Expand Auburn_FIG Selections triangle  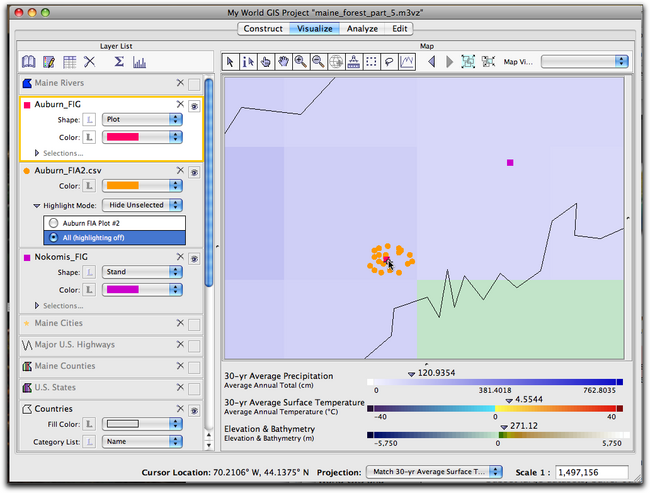tap(37, 153)
